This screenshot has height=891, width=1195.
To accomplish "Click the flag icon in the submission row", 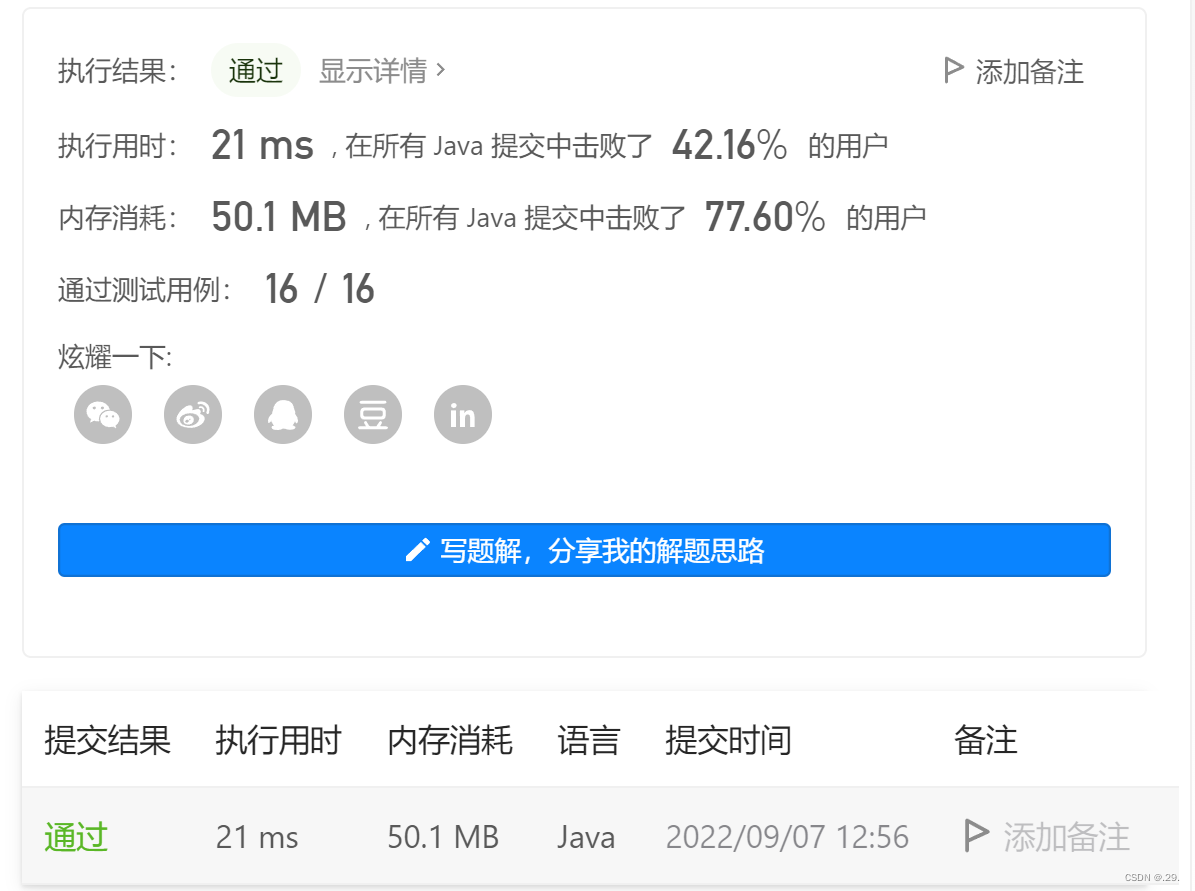I will point(975,836).
